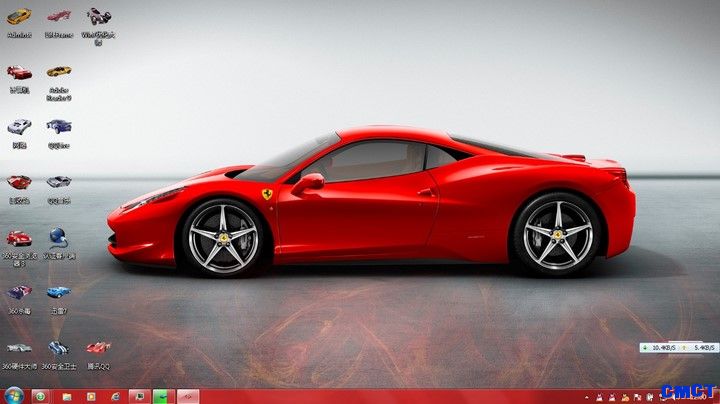This screenshot has height=404, width=720.
Task: Click the 360杀毒 label text
Action: [19, 311]
